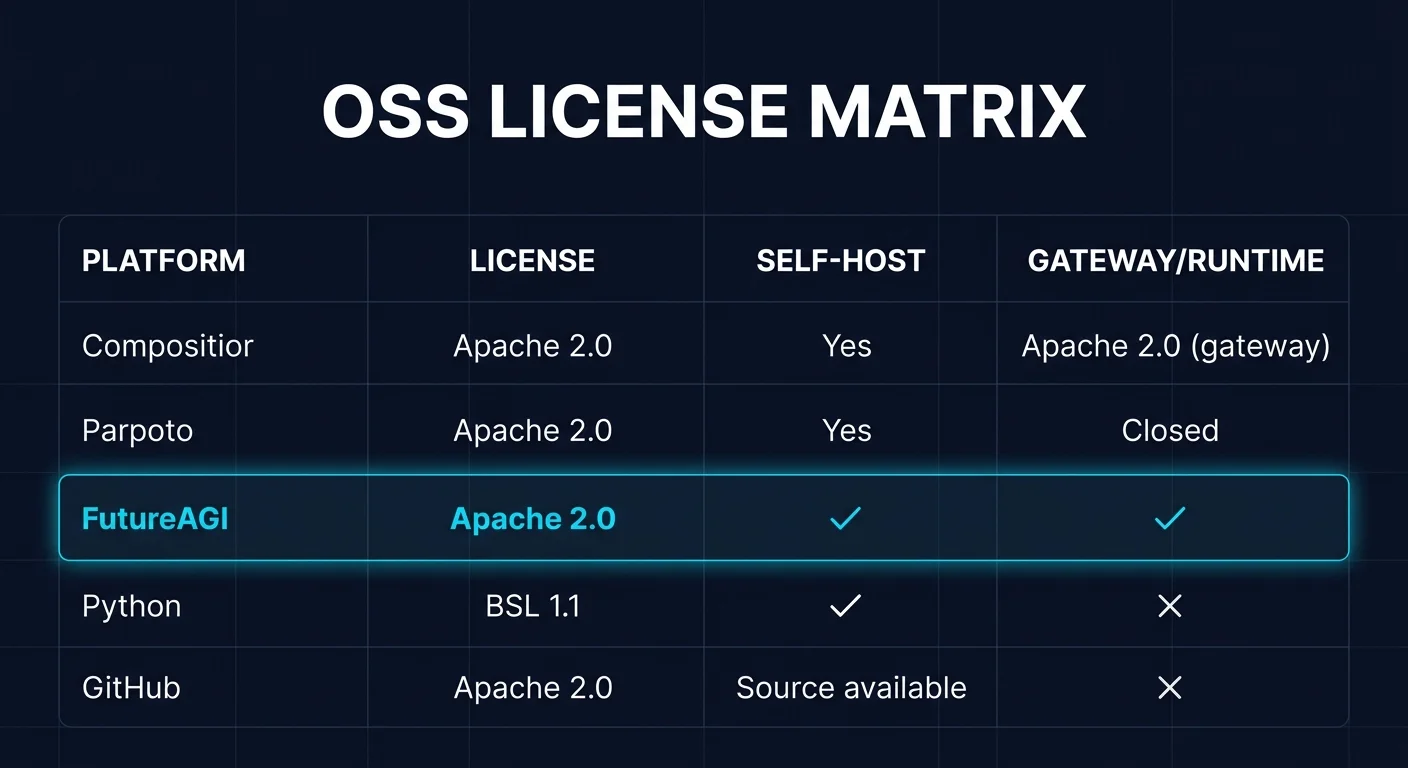Viewport: 1408px width, 768px height.
Task: Click Python row gateway cross icon
Action: pos(1170,605)
